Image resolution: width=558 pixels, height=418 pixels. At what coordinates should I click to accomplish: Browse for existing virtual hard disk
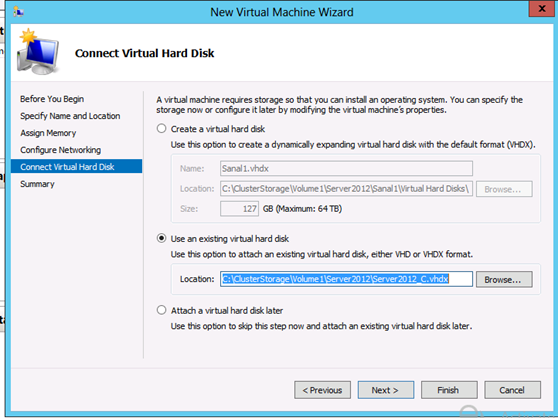coord(504,279)
